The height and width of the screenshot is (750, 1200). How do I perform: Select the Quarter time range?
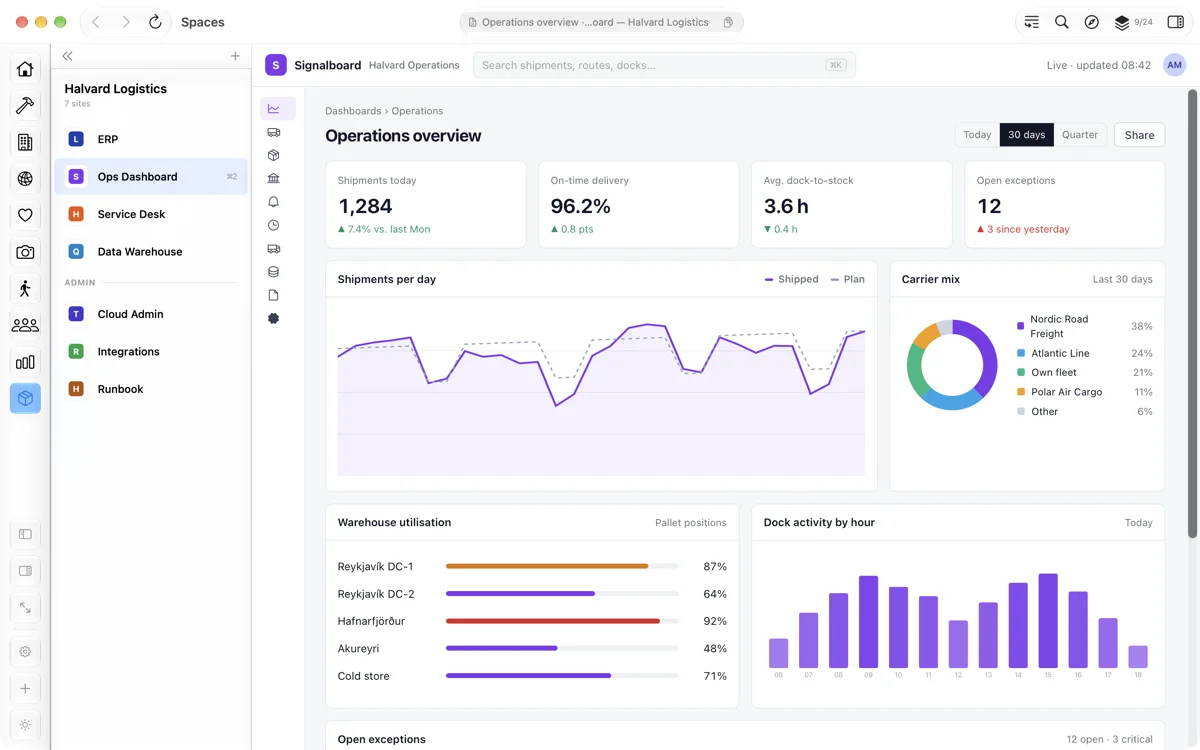click(1080, 135)
